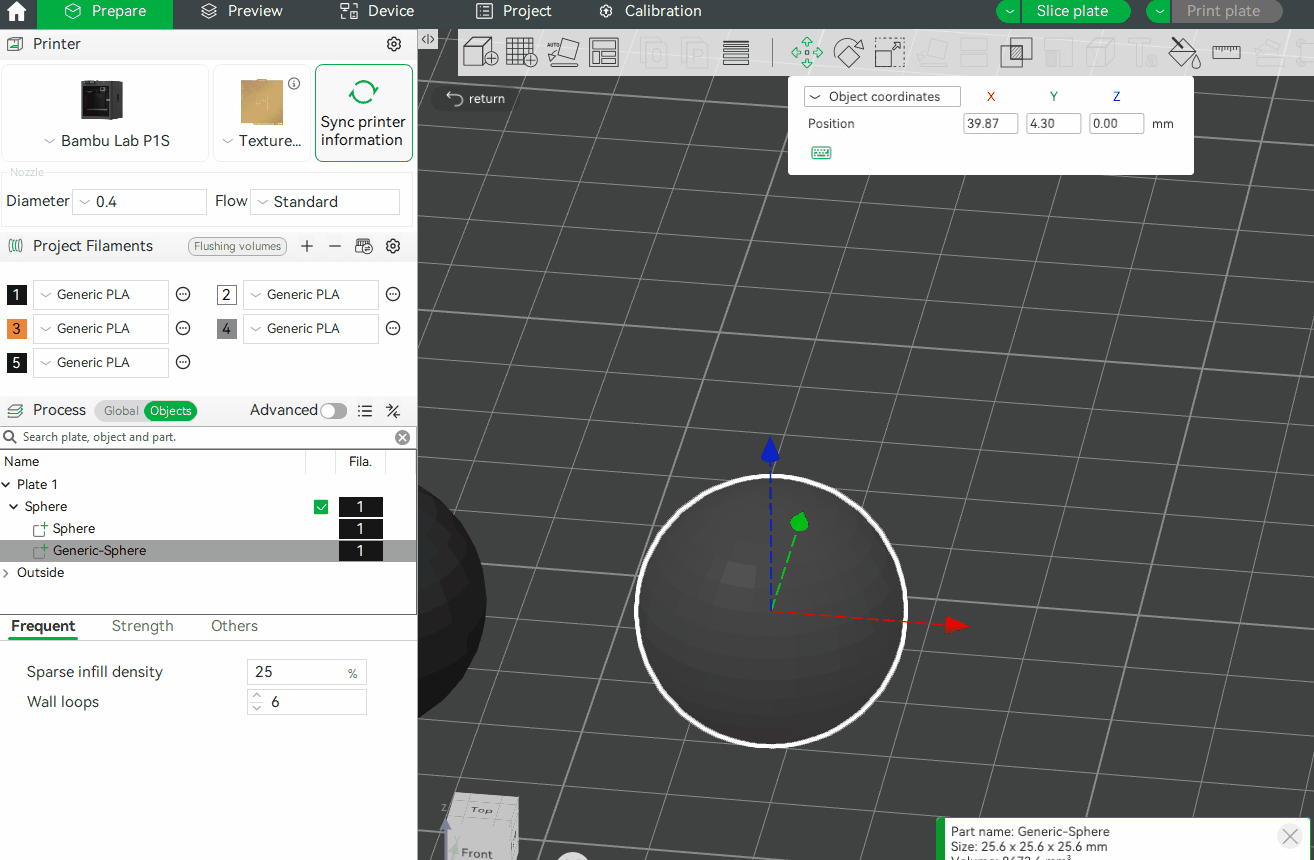Switch process scope to Objects
The width and height of the screenshot is (1314, 860).
tap(170, 411)
